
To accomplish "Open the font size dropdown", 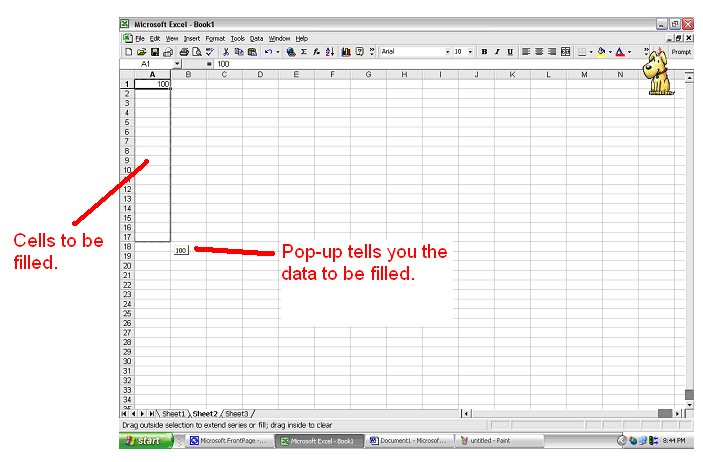I will (470, 52).
